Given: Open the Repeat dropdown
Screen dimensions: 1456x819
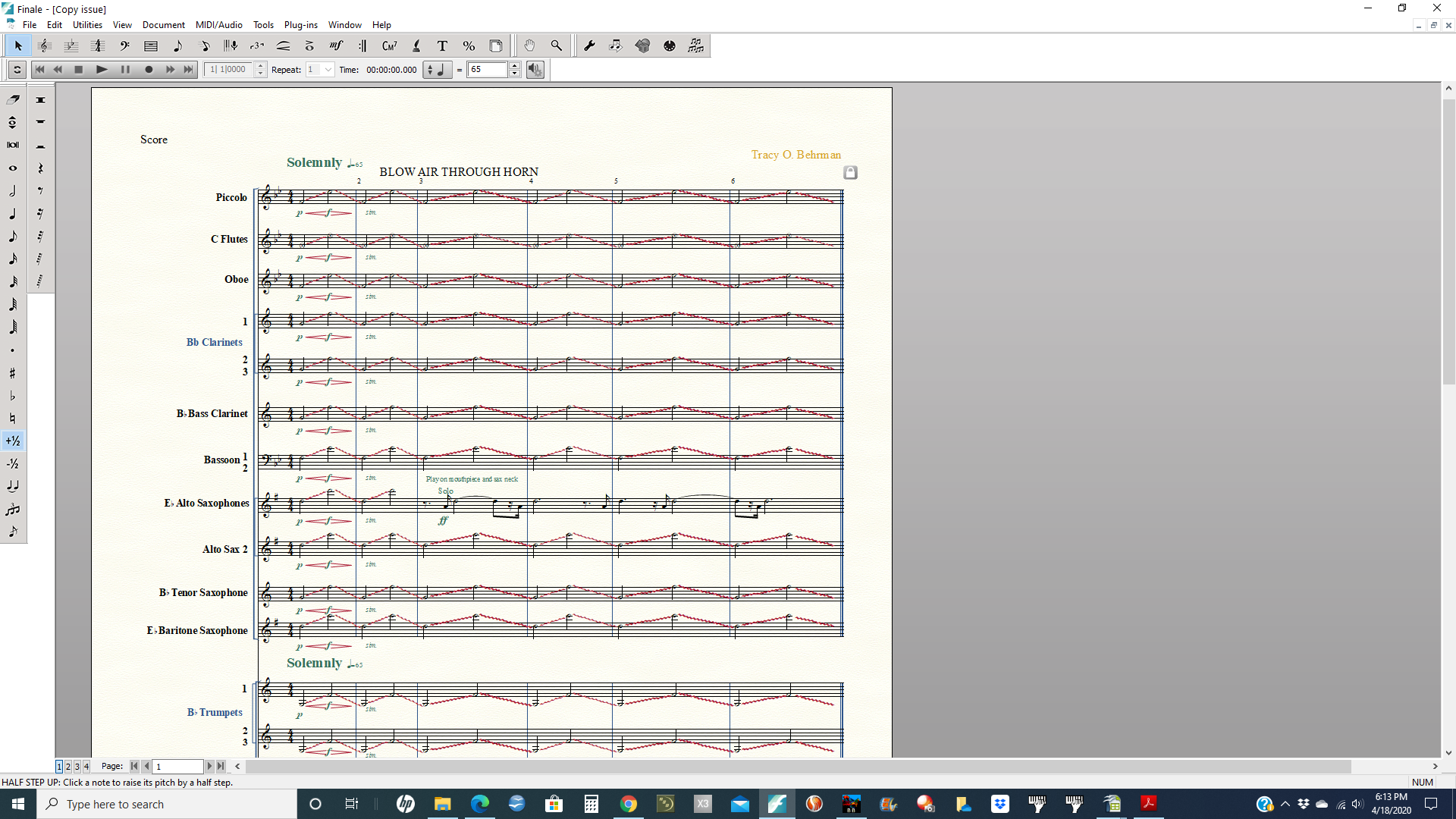Looking at the screenshot, I should click(328, 70).
